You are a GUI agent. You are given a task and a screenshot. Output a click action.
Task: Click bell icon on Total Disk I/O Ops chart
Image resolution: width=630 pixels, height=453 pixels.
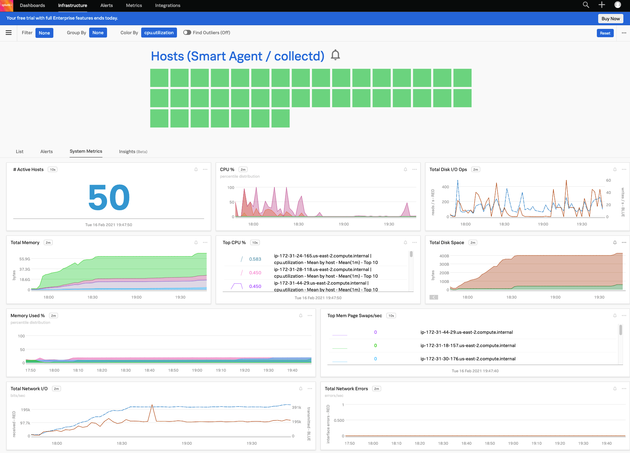coord(615,170)
